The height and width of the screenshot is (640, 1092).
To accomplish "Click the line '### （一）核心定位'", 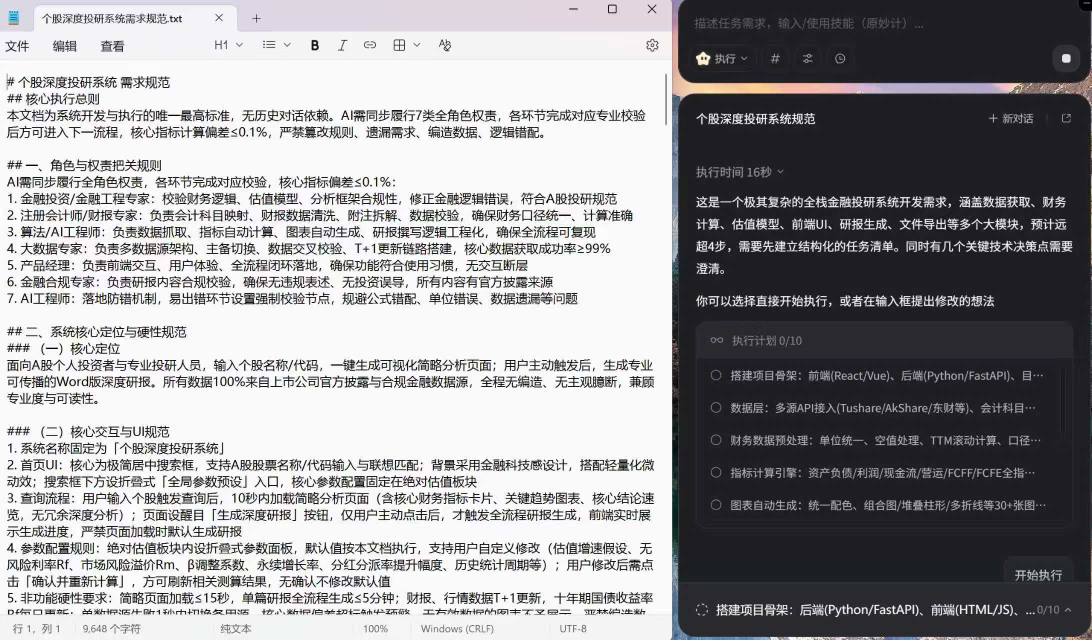I will tap(63, 348).
